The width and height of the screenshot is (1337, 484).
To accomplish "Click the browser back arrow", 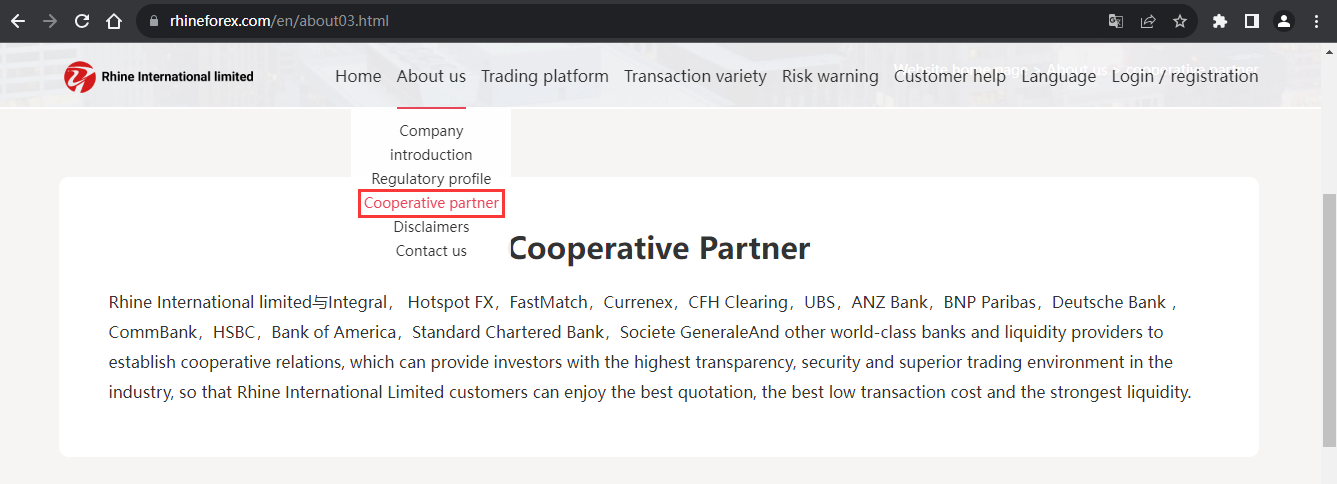I will tap(18, 21).
